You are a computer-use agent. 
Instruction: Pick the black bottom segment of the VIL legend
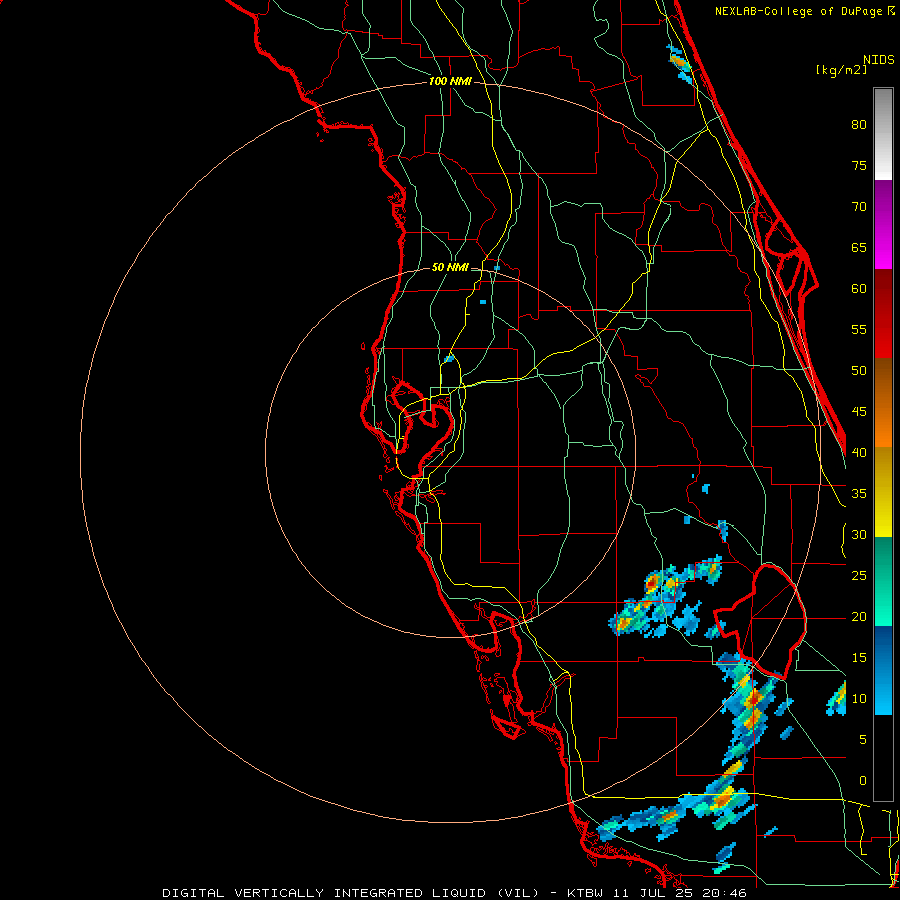click(x=883, y=758)
